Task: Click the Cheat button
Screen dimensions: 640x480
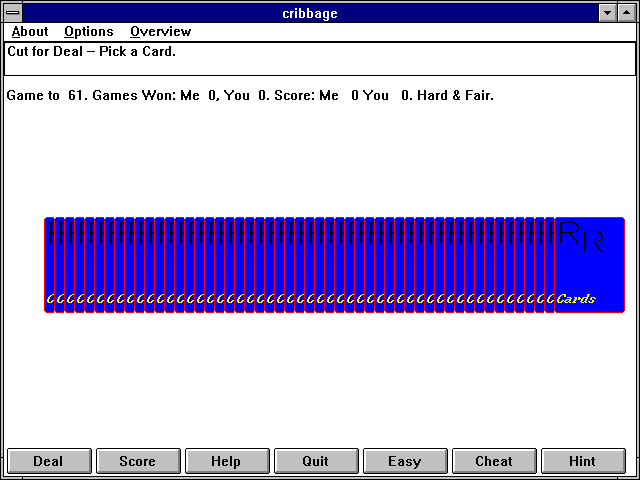Action: [x=494, y=461]
